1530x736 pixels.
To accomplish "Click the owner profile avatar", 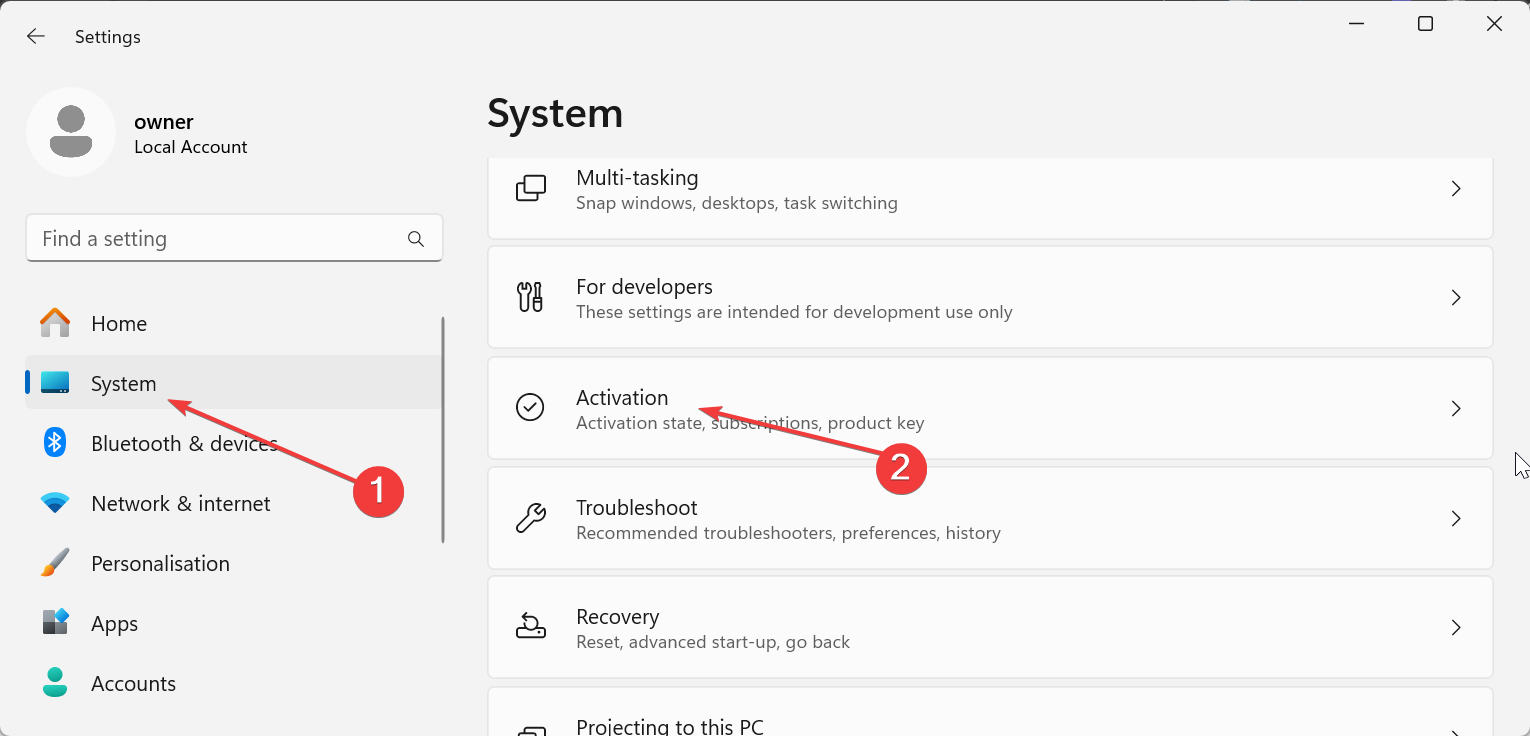I will click(71, 132).
